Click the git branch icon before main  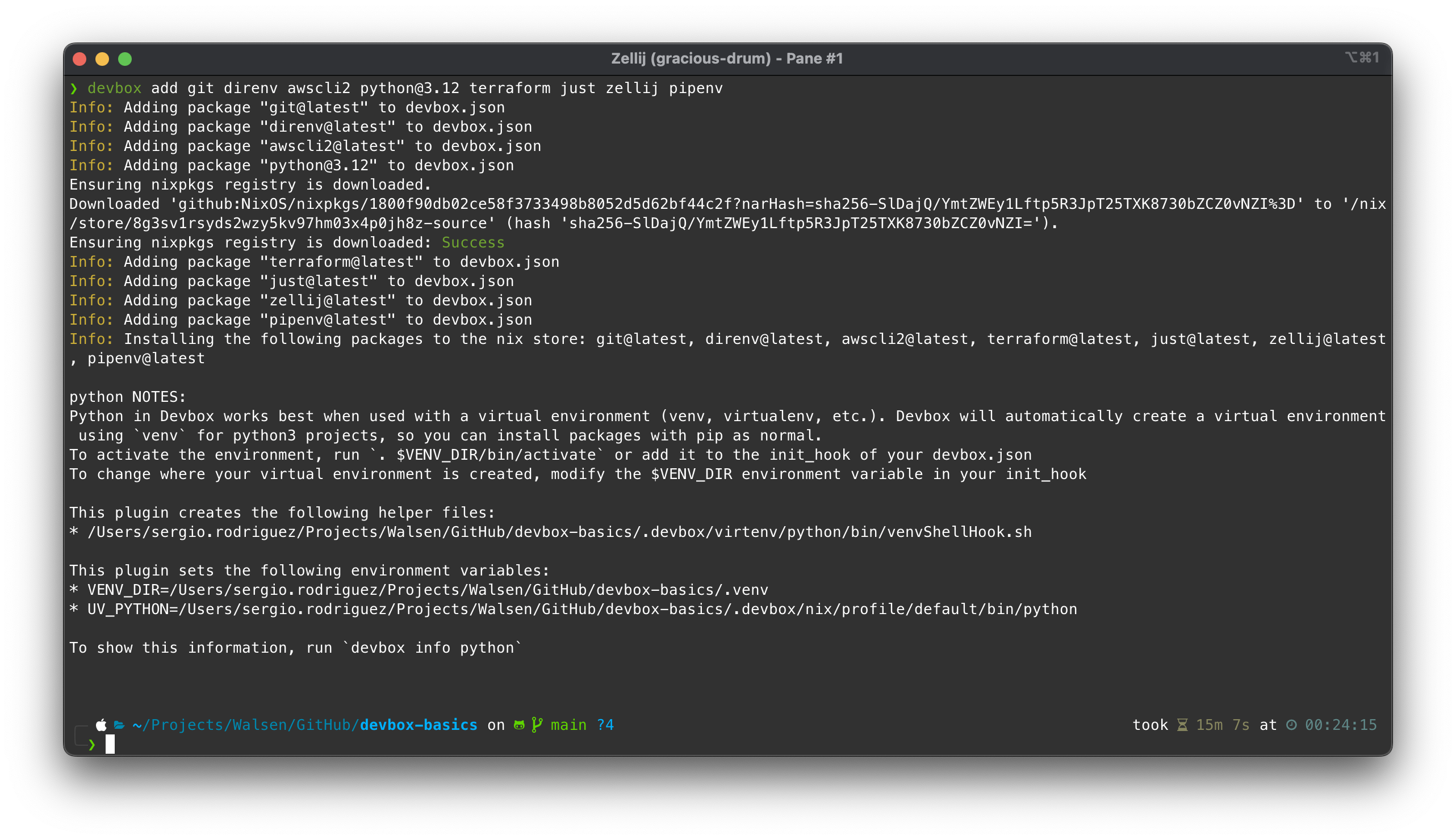point(537,725)
